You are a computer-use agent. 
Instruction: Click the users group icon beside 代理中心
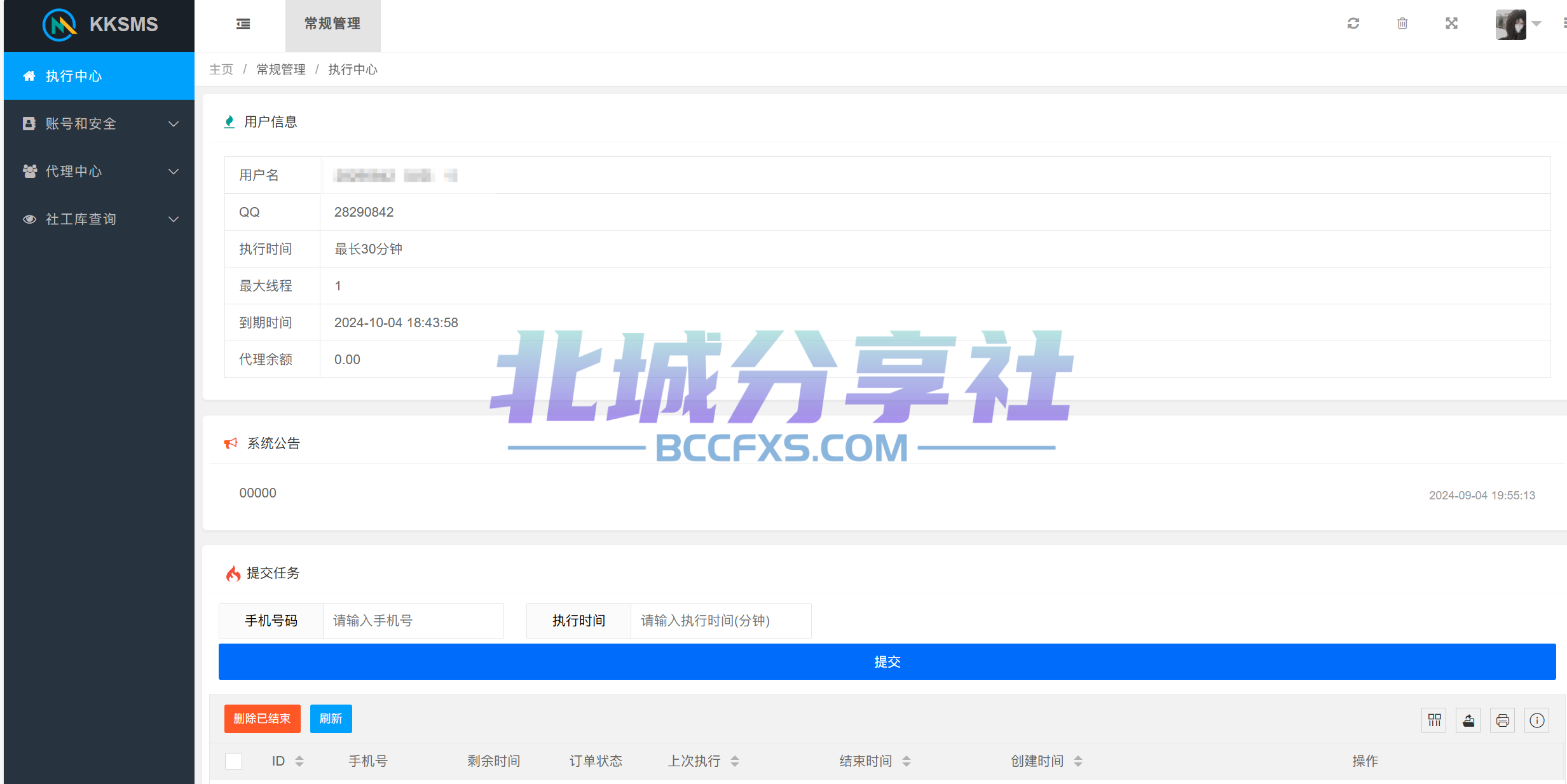(29, 172)
